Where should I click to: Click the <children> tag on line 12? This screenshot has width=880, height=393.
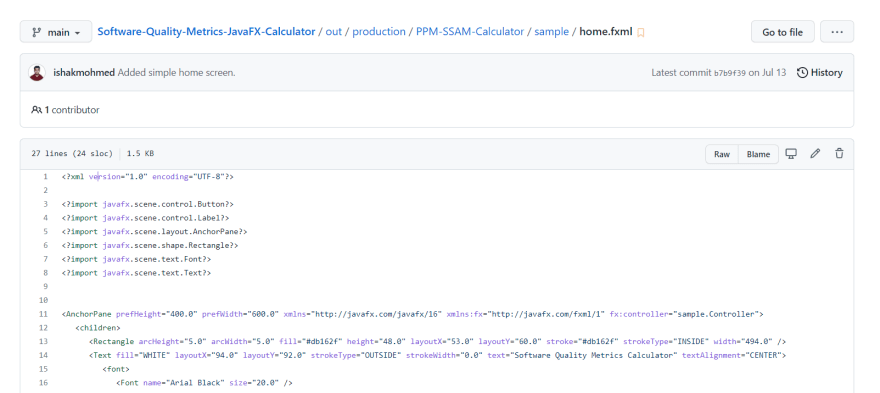[98, 328]
